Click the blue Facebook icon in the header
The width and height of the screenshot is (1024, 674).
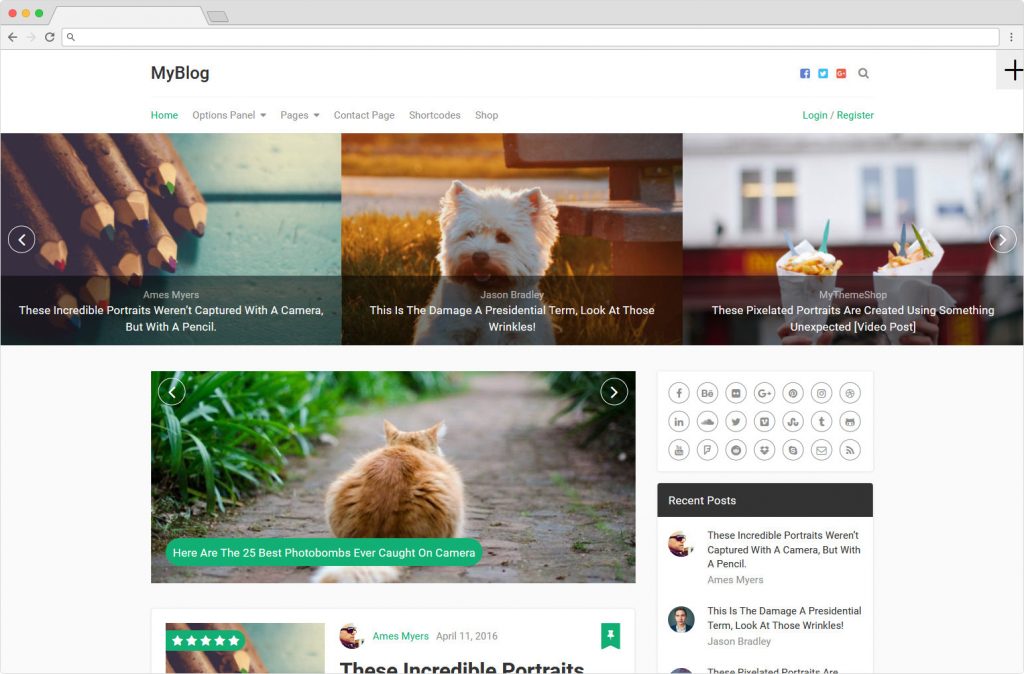click(x=805, y=73)
